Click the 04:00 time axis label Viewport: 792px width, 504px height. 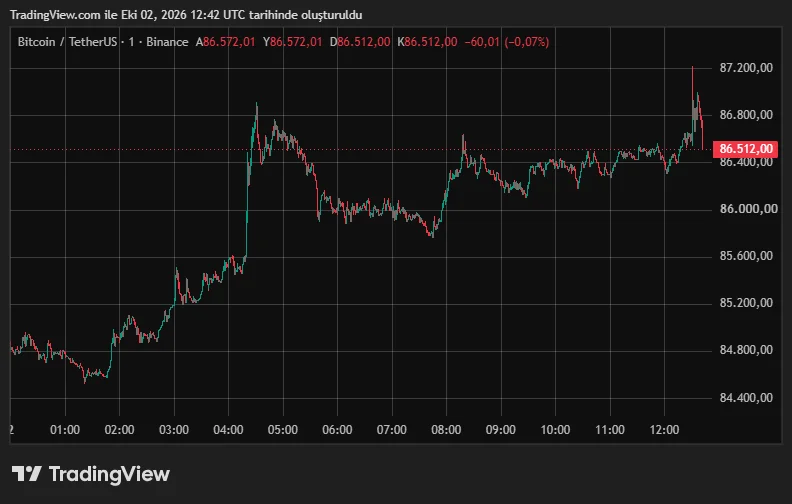click(228, 430)
